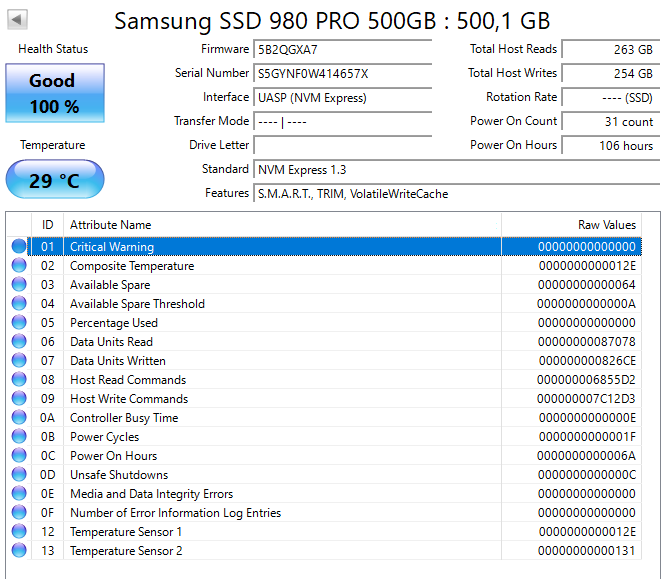Viewport: 662px width, 579px height.
Task: Click the status orb beside Available Spare
Action: point(19,285)
